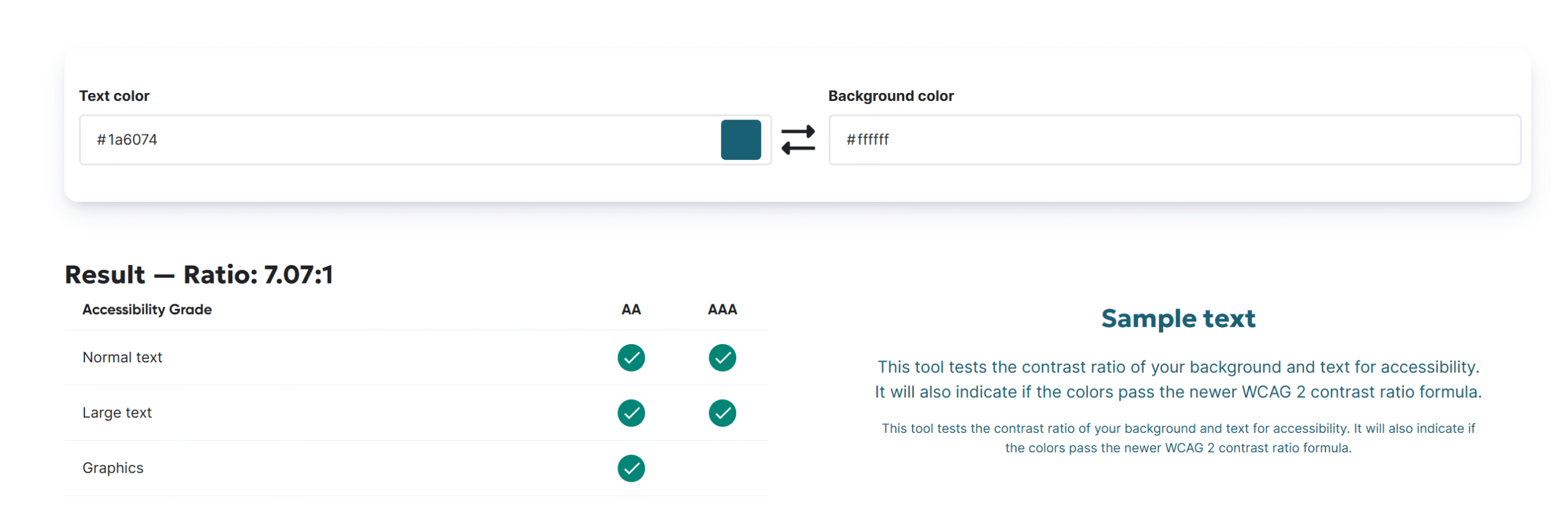The image size is (1568, 521).
Task: Click the Text color label
Action: 114,96
